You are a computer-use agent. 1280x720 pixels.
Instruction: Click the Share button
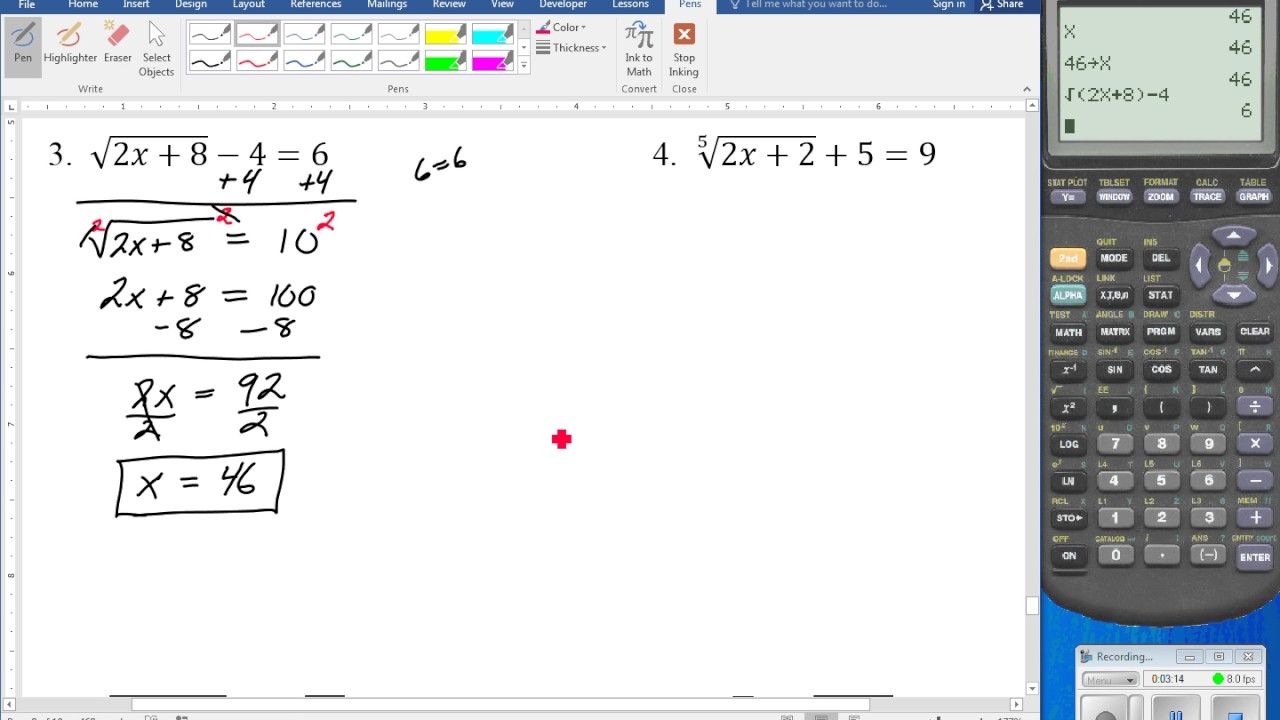click(x=1003, y=5)
